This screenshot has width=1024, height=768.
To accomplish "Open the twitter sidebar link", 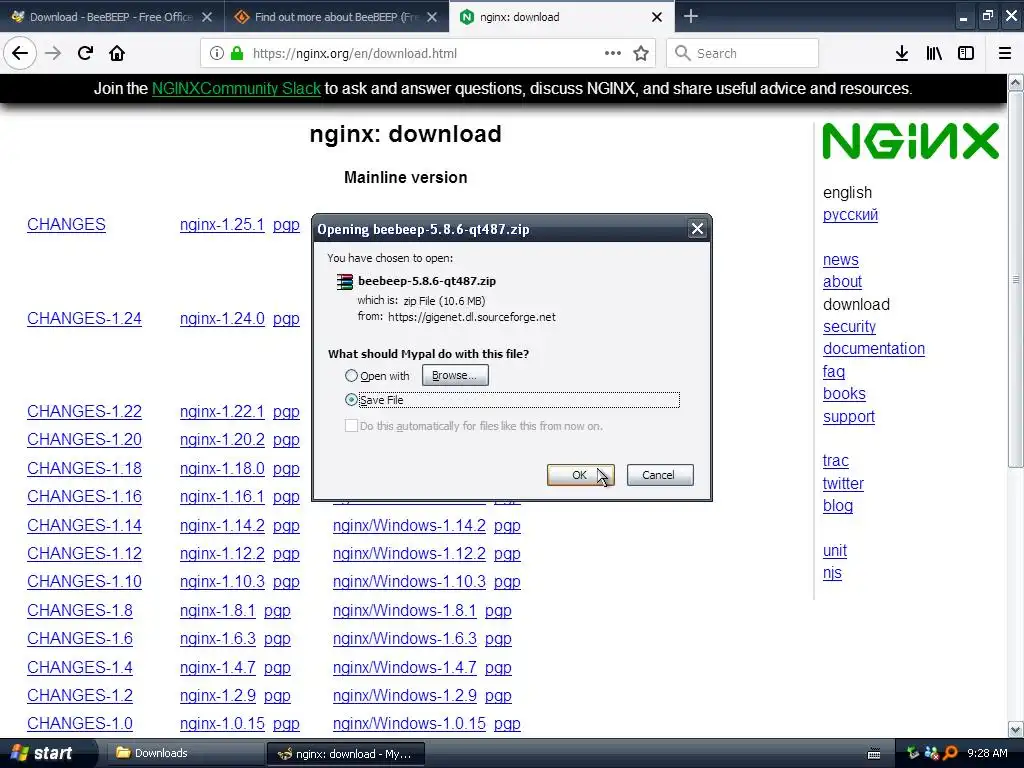I will (843, 483).
